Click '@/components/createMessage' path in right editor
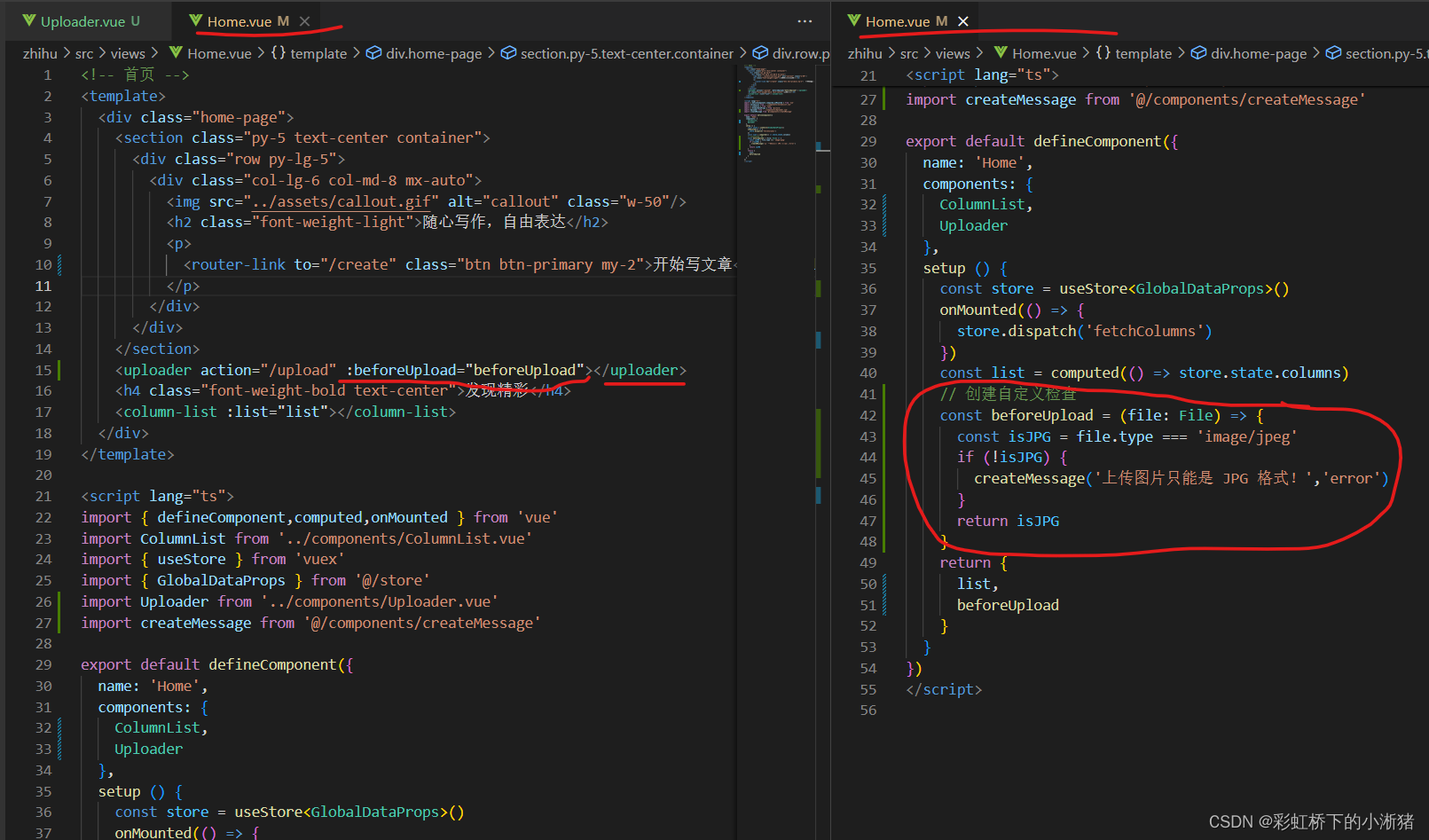This screenshot has height=840, width=1429. tap(1247, 99)
